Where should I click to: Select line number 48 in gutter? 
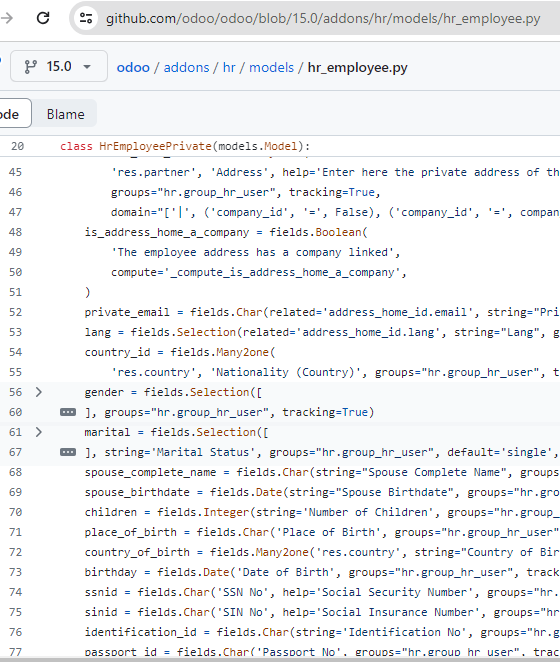(x=16, y=232)
